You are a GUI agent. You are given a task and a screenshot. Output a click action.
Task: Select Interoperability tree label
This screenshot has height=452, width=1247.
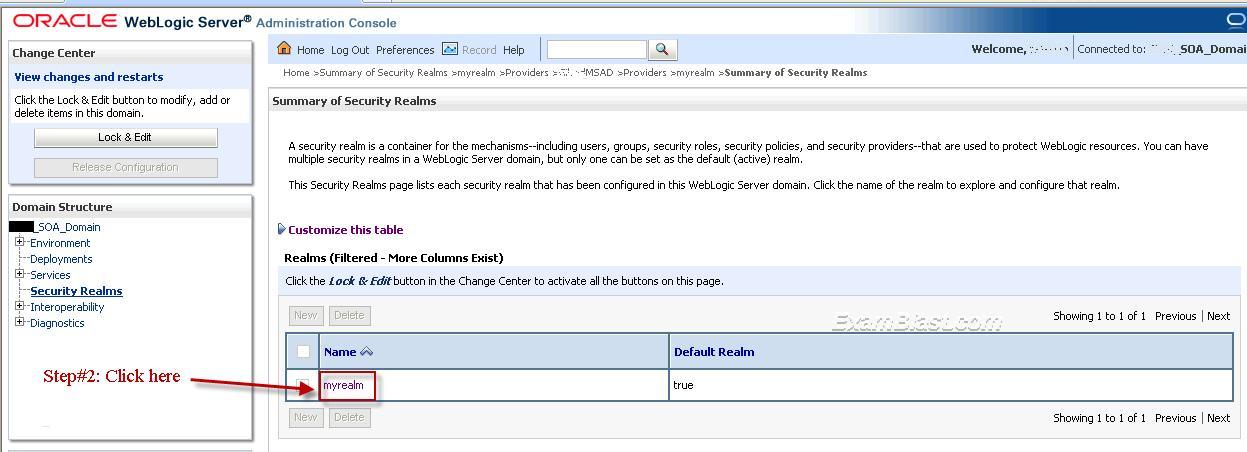(67, 307)
